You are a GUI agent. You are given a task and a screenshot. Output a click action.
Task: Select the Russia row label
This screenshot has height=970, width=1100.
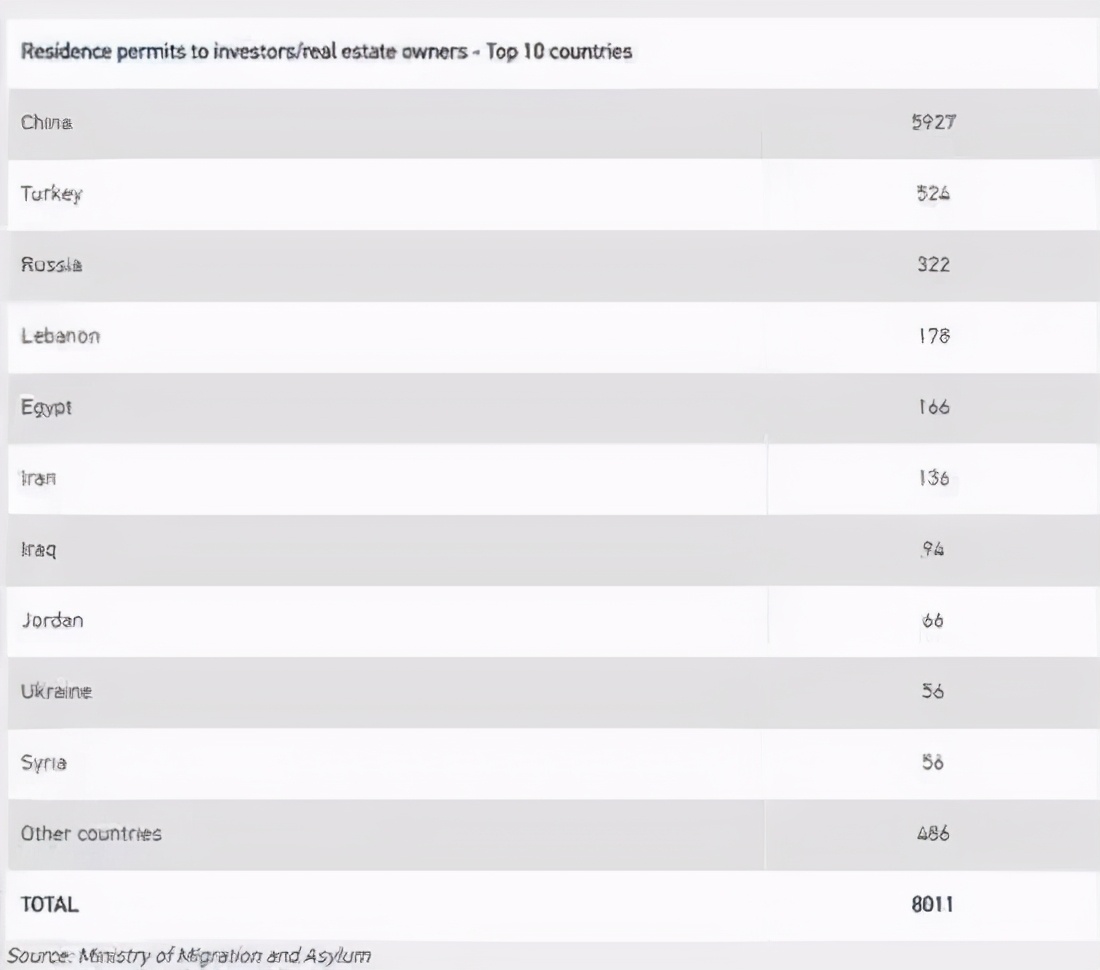pyautogui.click(x=49, y=266)
